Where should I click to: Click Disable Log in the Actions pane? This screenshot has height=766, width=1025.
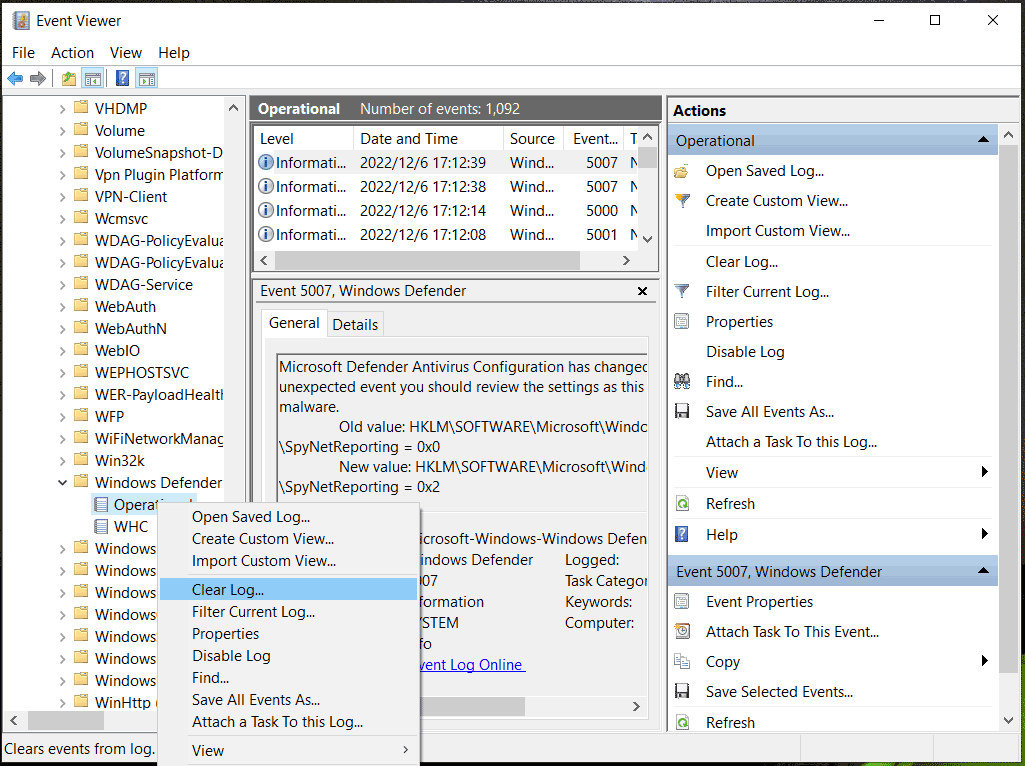745,352
